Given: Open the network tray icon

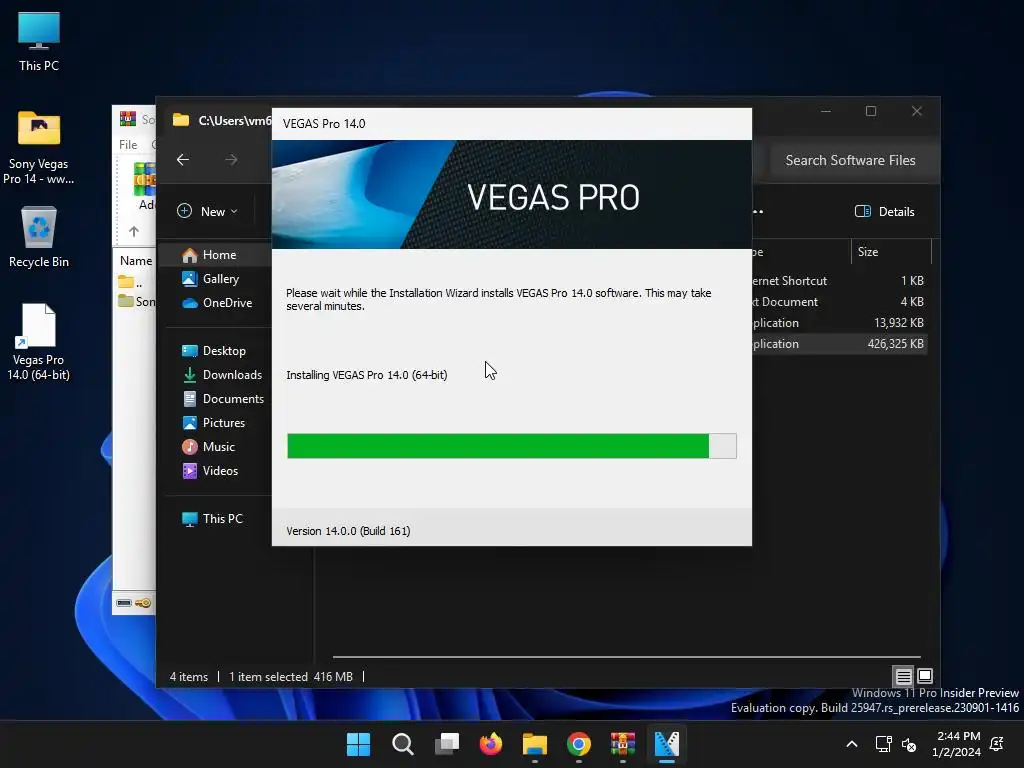Looking at the screenshot, I should coord(884,744).
